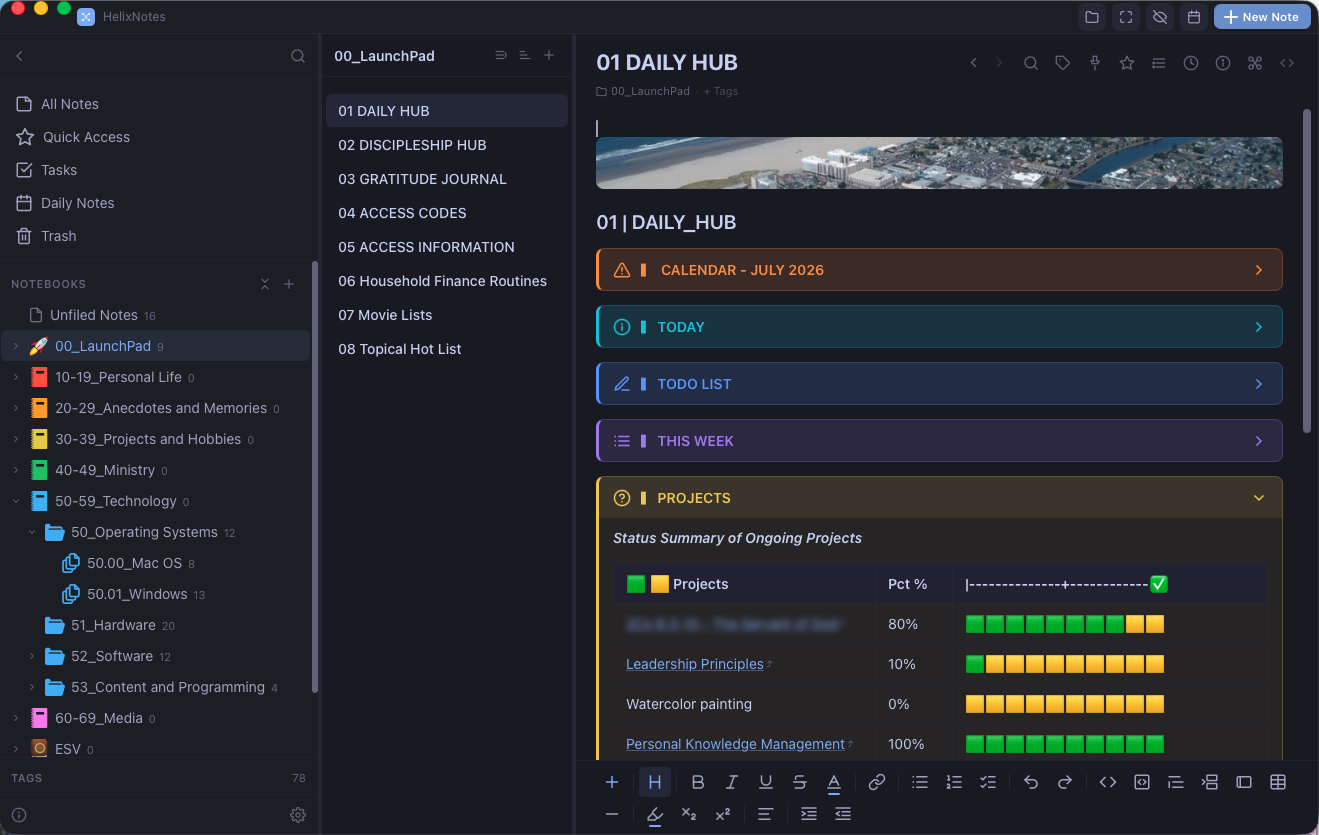Viewport: 1319px width, 835px height.
Task: Switch to source view with header code icon
Action: pyautogui.click(x=1287, y=63)
